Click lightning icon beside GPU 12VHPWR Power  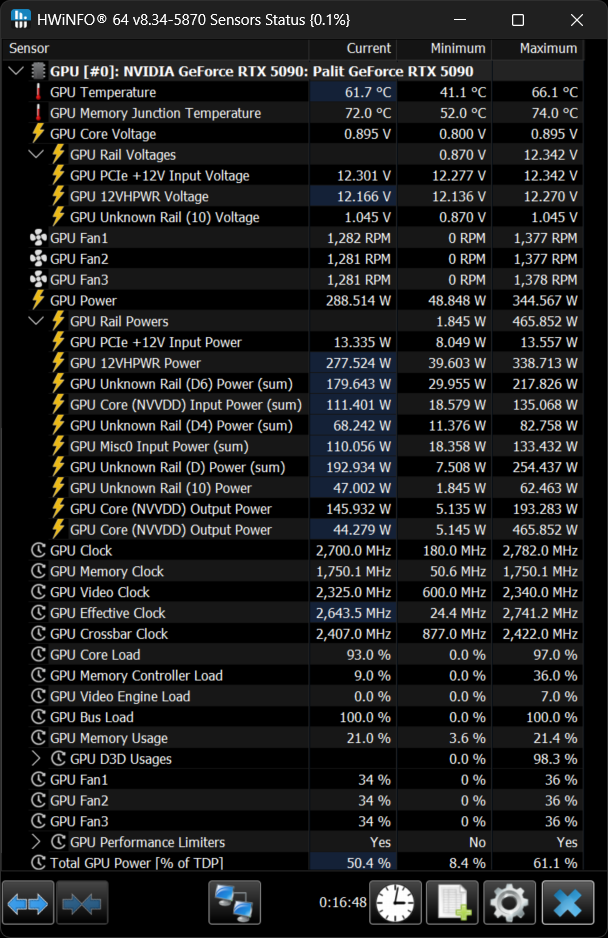(58, 363)
